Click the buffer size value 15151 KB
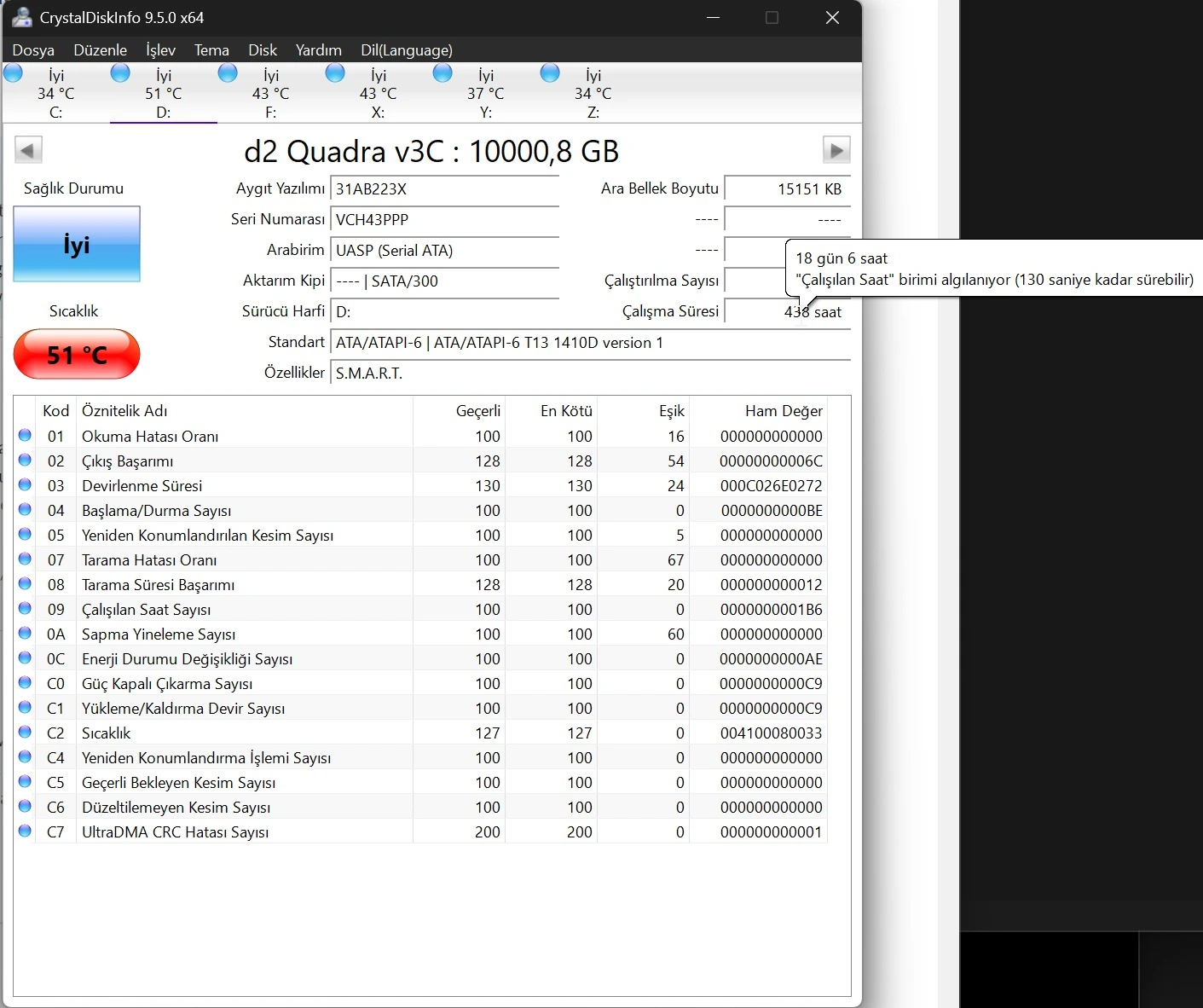 pos(788,189)
